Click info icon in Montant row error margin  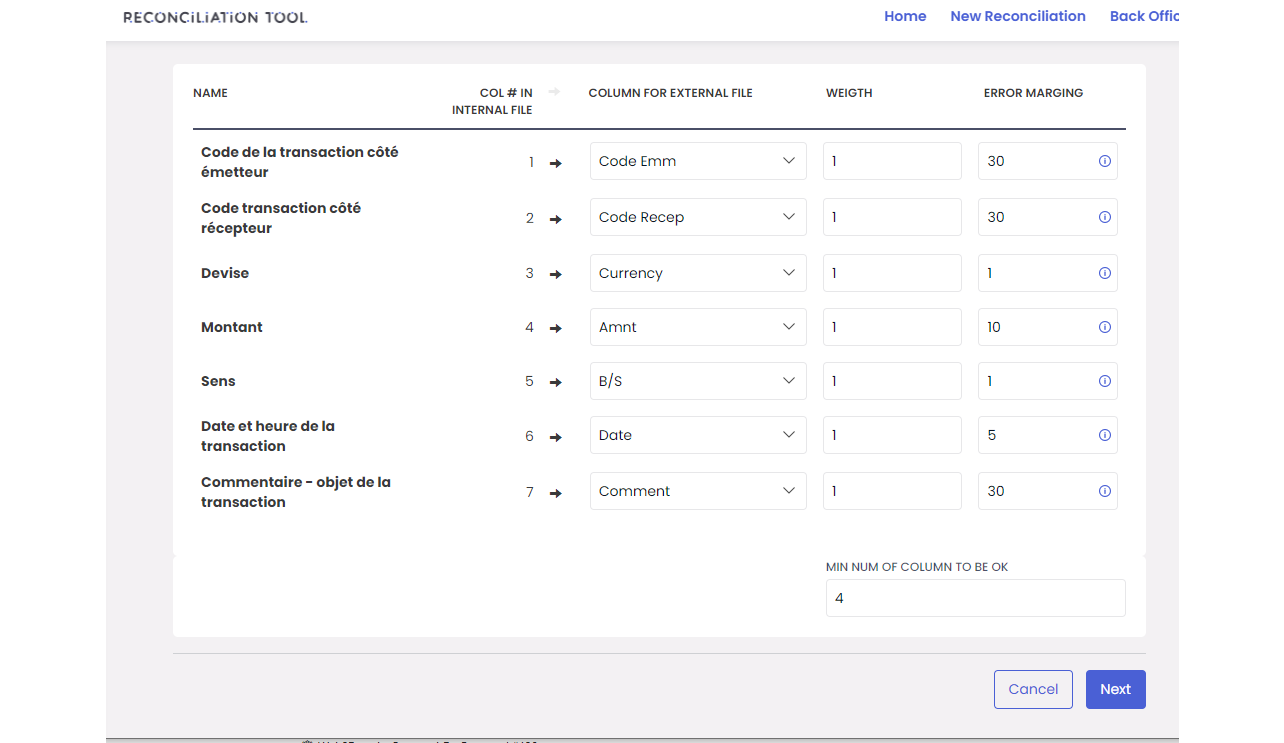coord(1104,327)
